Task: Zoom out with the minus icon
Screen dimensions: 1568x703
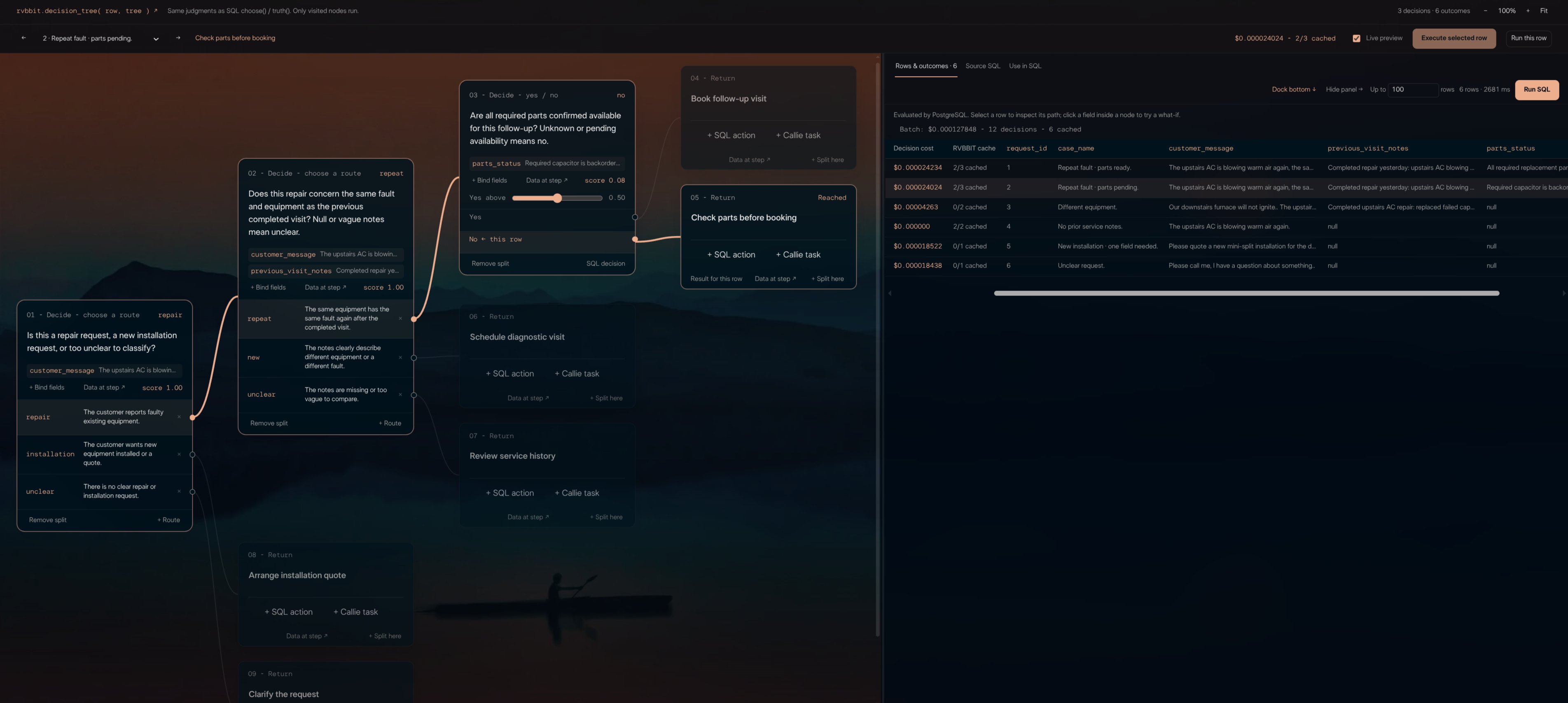Action: [1485, 11]
